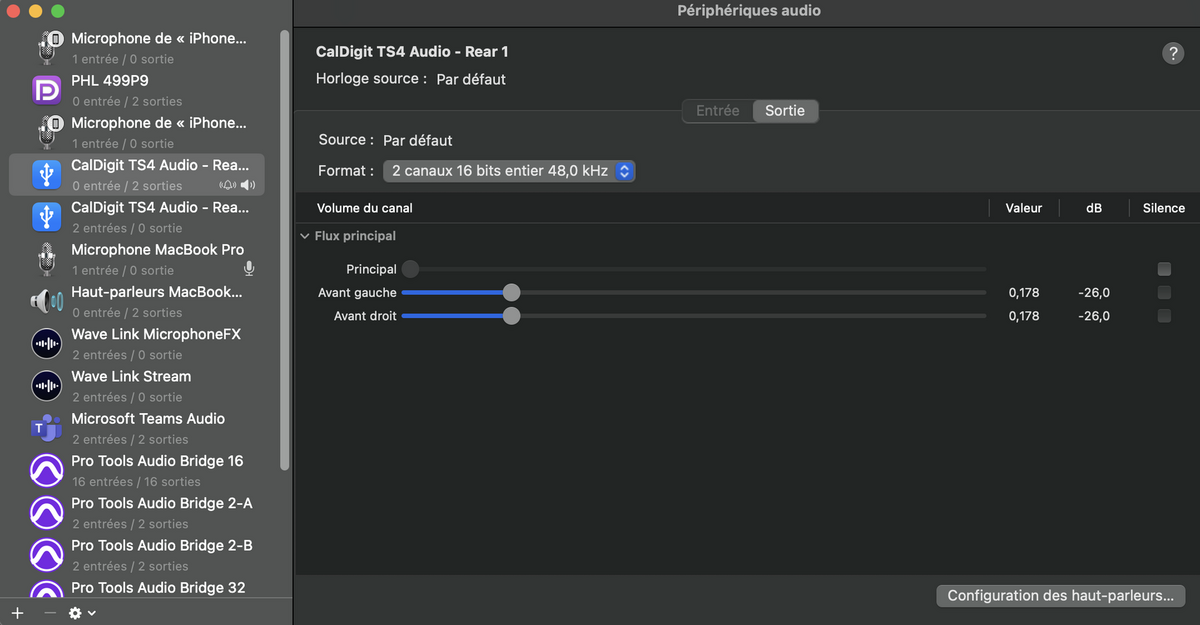Click the 16 entrées / 16 sorties subtitle

pyautogui.click(x=136, y=482)
